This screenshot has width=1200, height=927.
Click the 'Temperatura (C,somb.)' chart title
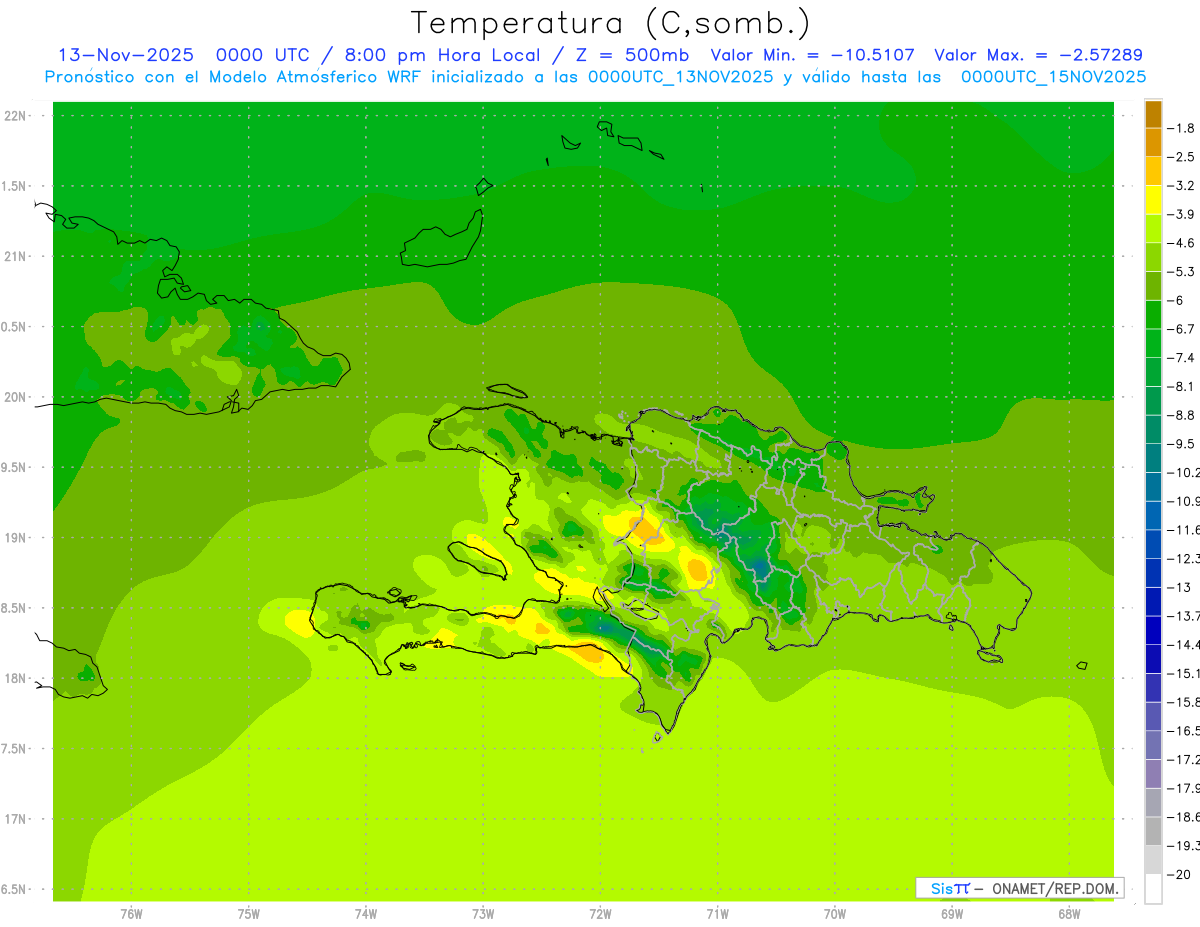tap(611, 23)
